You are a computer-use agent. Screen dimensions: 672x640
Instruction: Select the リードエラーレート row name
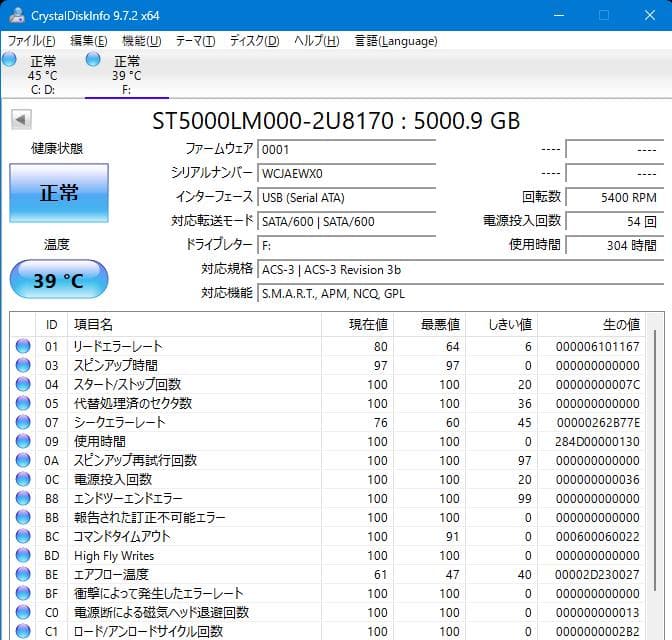click(118, 346)
